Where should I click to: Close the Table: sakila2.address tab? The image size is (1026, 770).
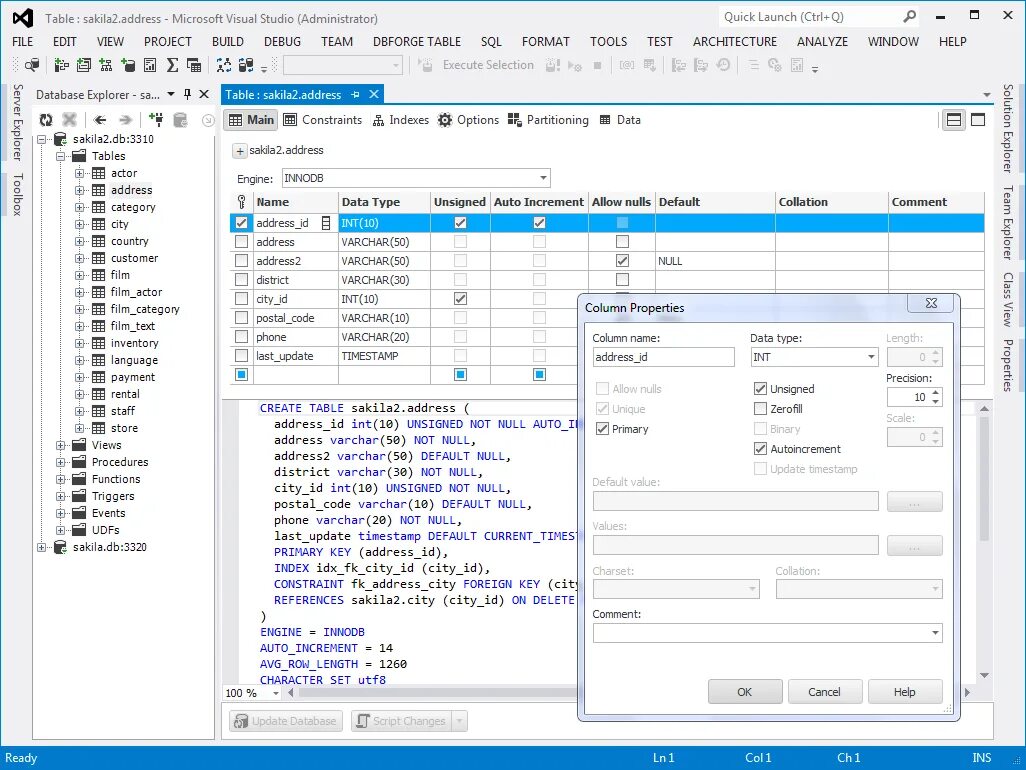374,94
